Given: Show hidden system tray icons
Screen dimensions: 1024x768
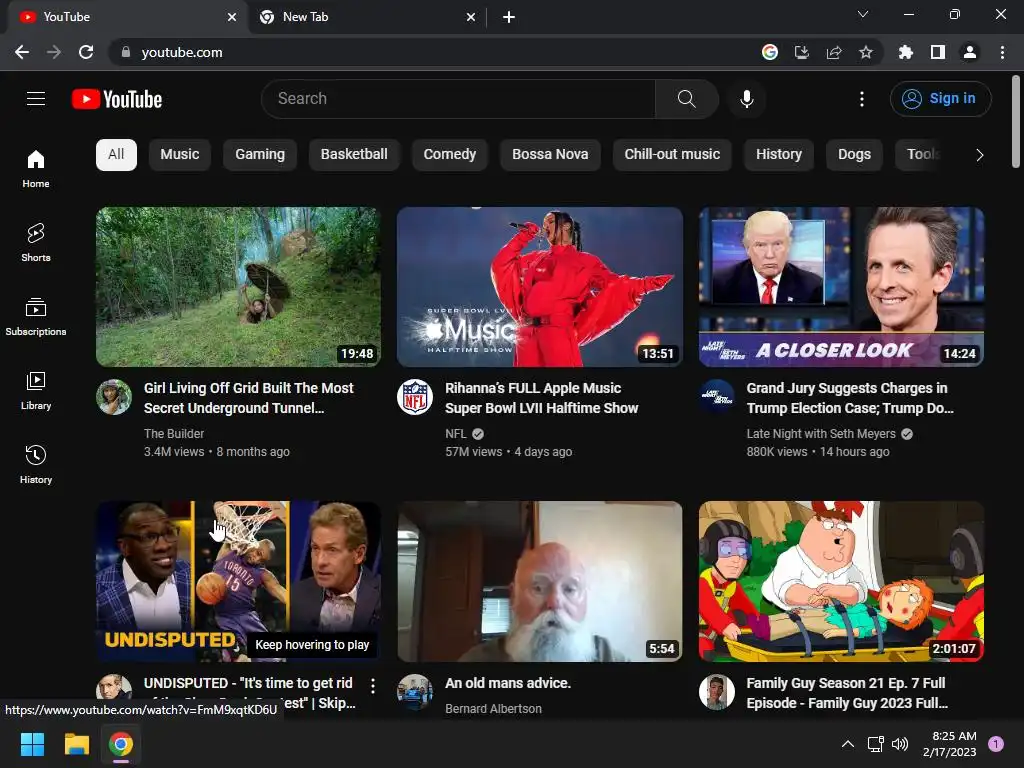Looking at the screenshot, I should [848, 744].
